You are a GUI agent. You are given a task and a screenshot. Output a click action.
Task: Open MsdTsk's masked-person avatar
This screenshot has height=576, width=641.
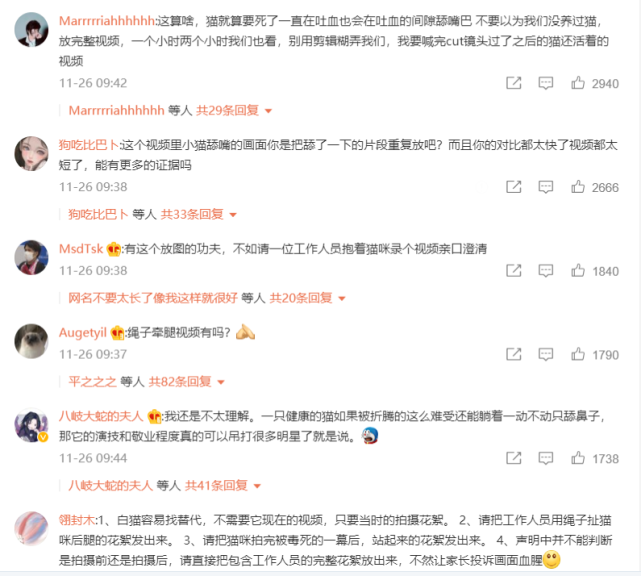point(31,257)
